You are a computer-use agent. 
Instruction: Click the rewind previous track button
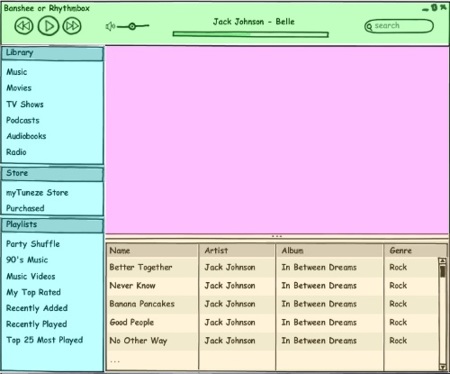[x=24, y=26]
